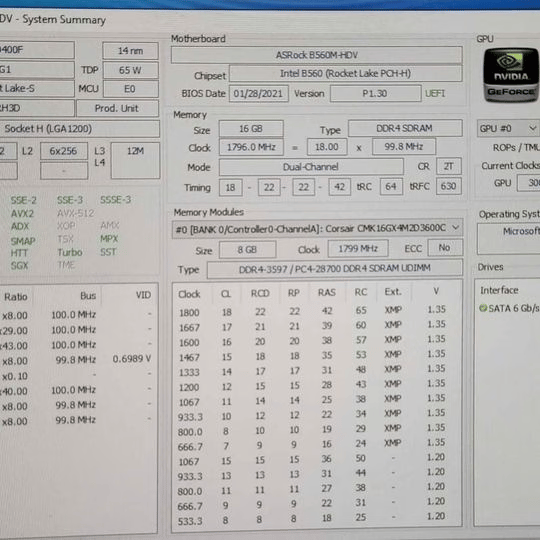This screenshot has width=540, height=540.
Task: Click the AVX2 feature label
Action: (22, 214)
